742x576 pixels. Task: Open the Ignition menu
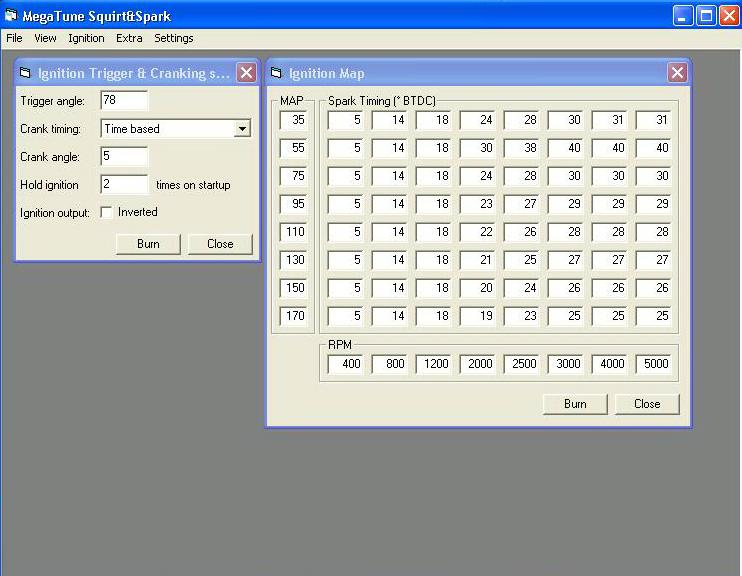click(x=86, y=38)
